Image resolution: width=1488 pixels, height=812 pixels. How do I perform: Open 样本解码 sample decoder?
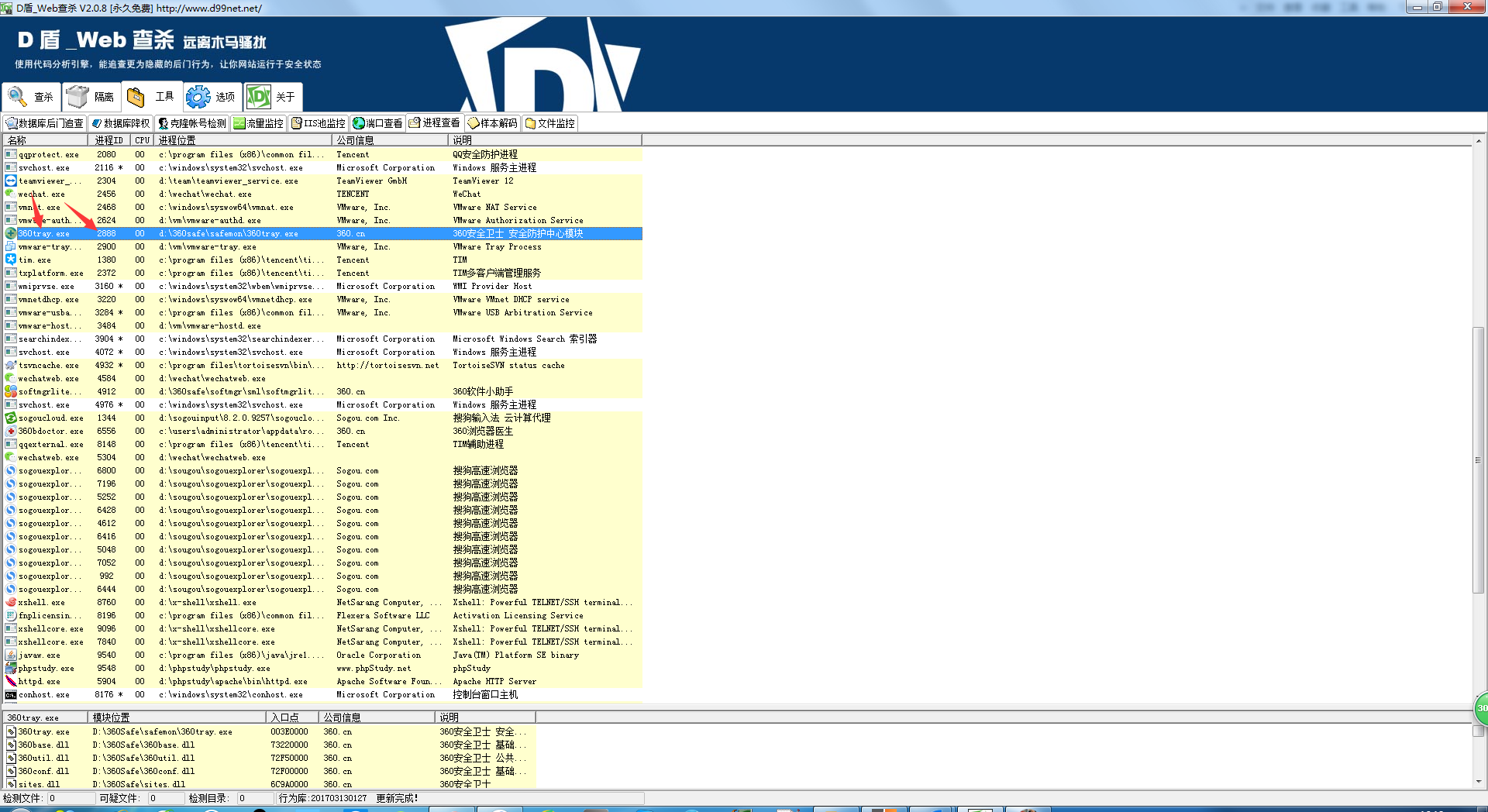[492, 123]
